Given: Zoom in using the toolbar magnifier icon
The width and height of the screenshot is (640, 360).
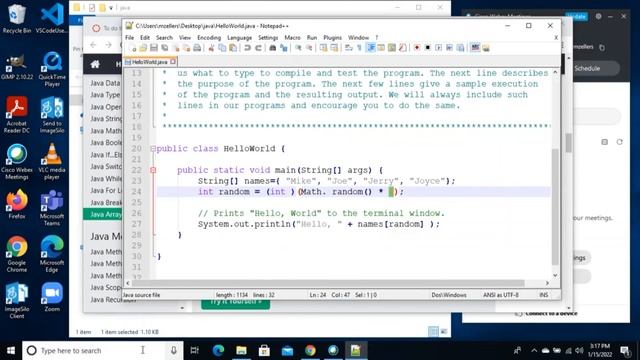Looking at the screenshot, I should (298, 48).
